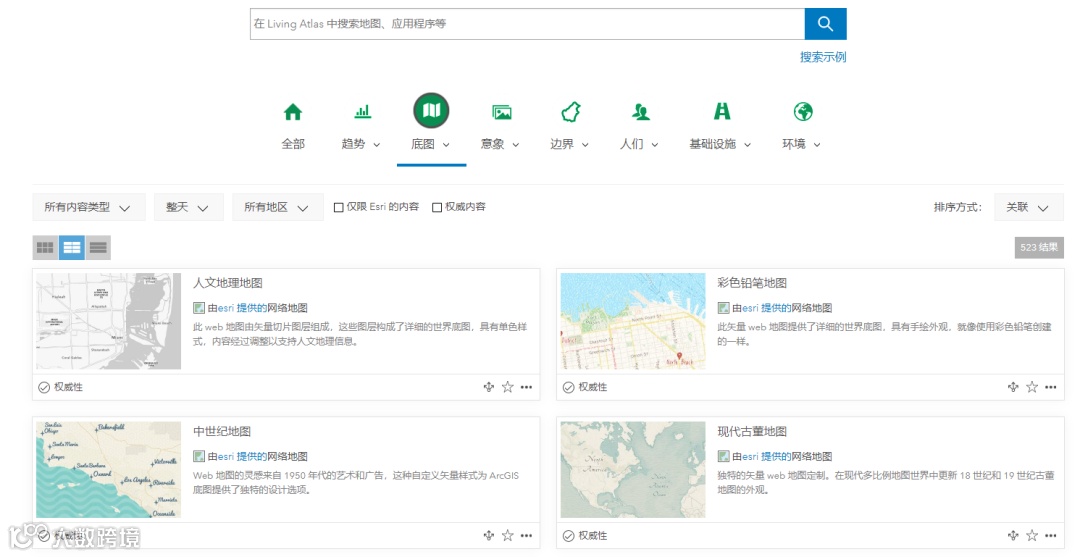Expand 人们 category chevron
The height and width of the screenshot is (557, 1080).
point(655,145)
